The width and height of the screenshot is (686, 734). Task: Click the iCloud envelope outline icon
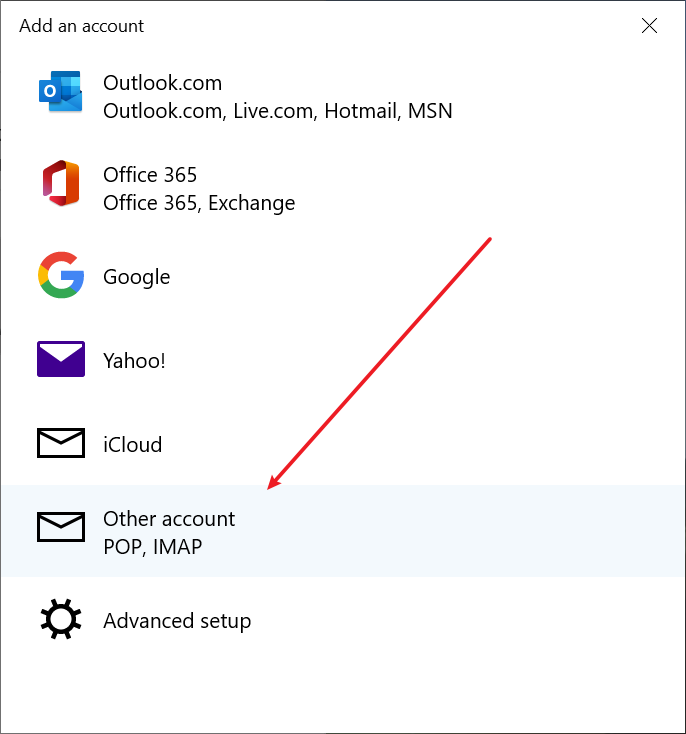pos(61,443)
